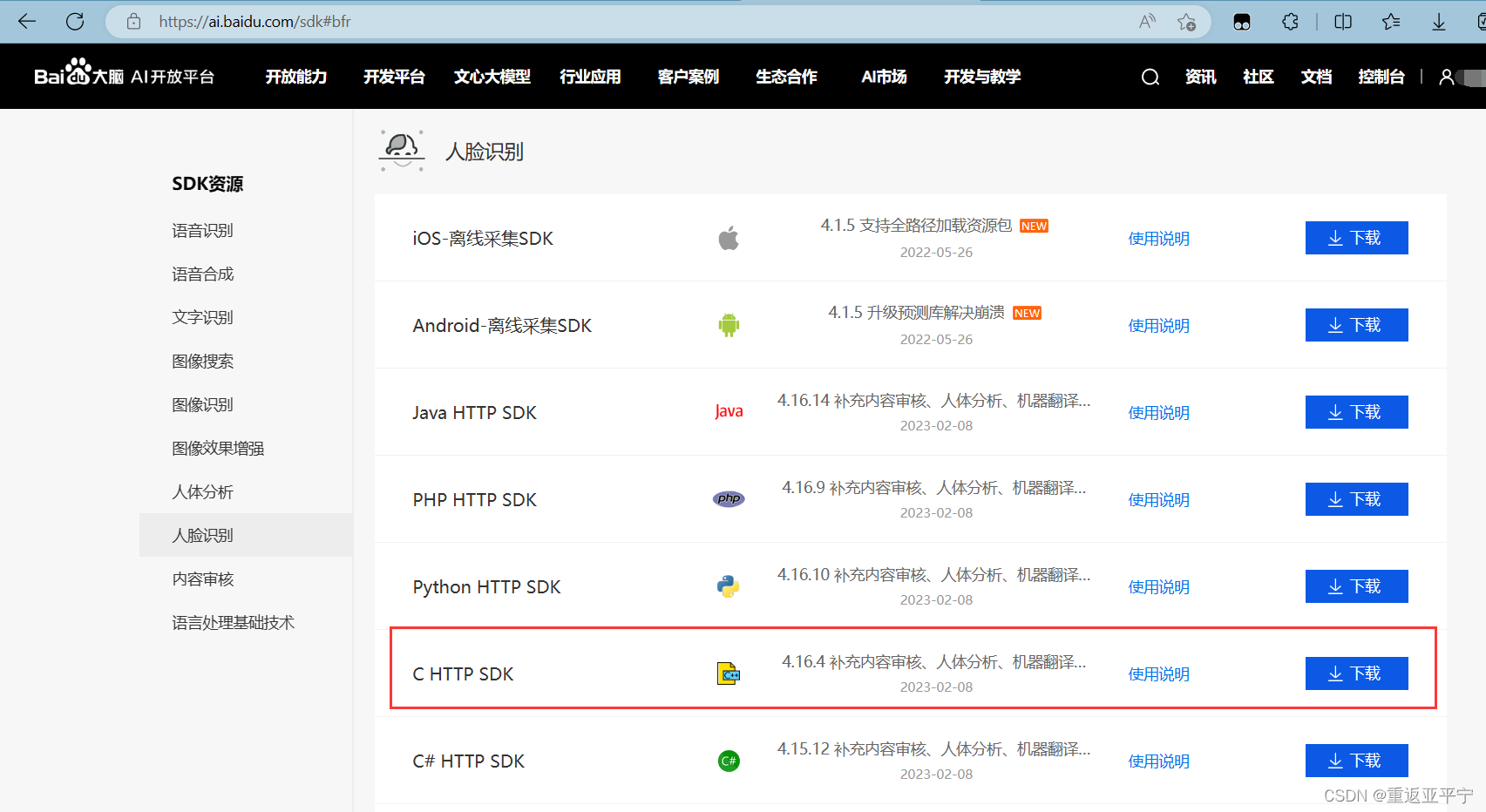Open the 控制台 console
1486x812 pixels.
point(1381,77)
